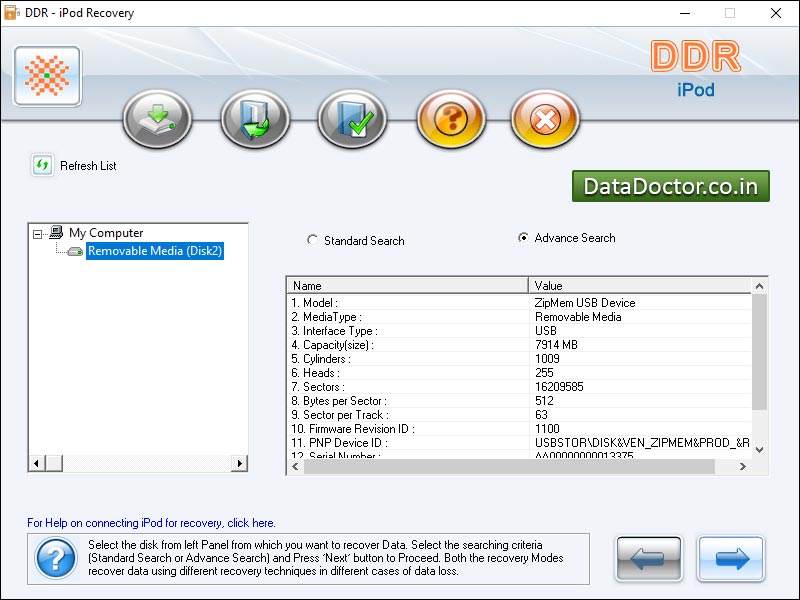Screen dimensions: 800x600
Task: Click the Refresh List icon
Action: click(40, 166)
